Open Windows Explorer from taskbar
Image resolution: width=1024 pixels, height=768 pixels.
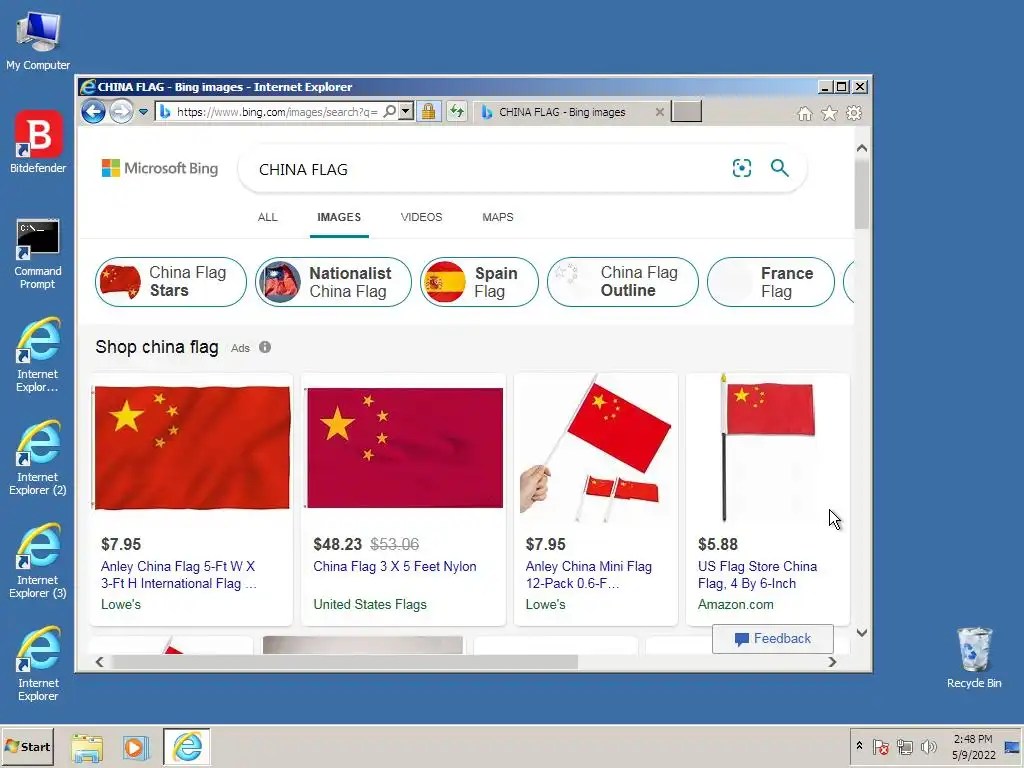point(87,747)
